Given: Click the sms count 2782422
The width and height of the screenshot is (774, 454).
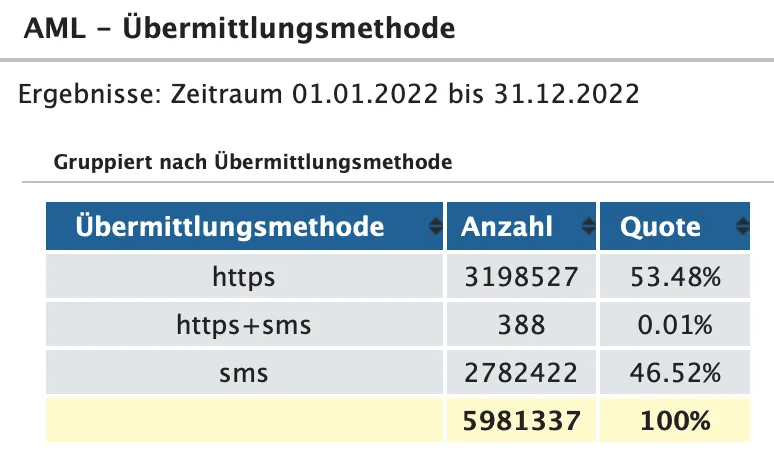Looking at the screenshot, I should pos(520,373).
